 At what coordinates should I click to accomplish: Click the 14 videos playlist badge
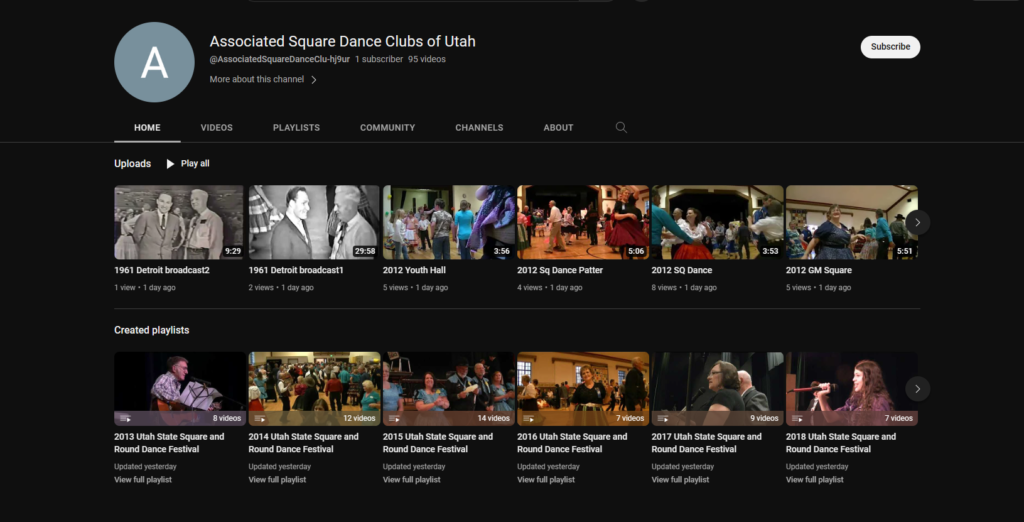(494, 418)
